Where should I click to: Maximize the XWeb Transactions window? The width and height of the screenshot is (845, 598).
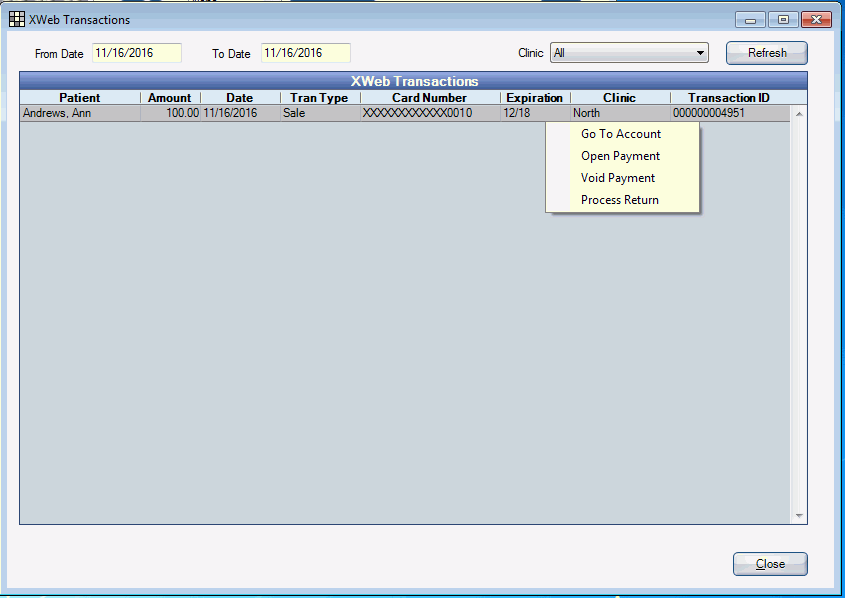coord(783,20)
